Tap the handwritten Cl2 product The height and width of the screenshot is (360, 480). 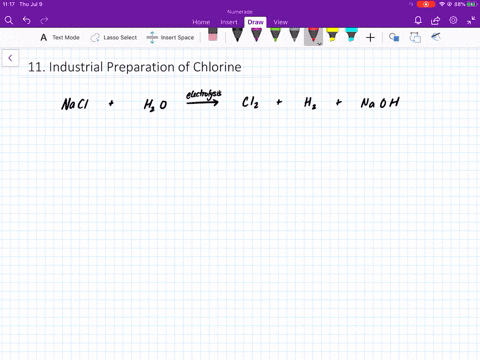(250, 102)
